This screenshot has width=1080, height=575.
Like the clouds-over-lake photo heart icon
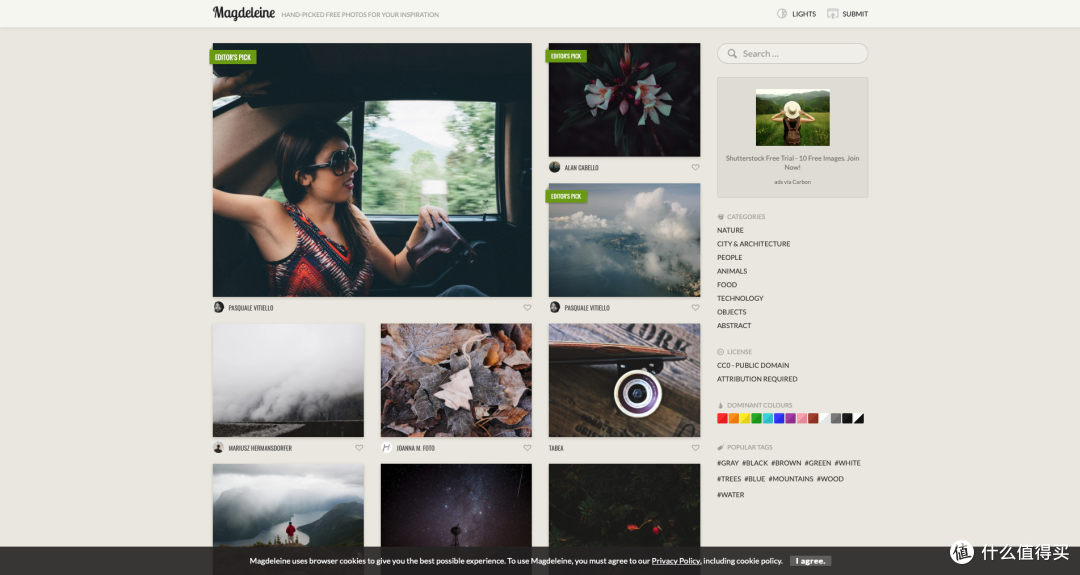(695, 308)
